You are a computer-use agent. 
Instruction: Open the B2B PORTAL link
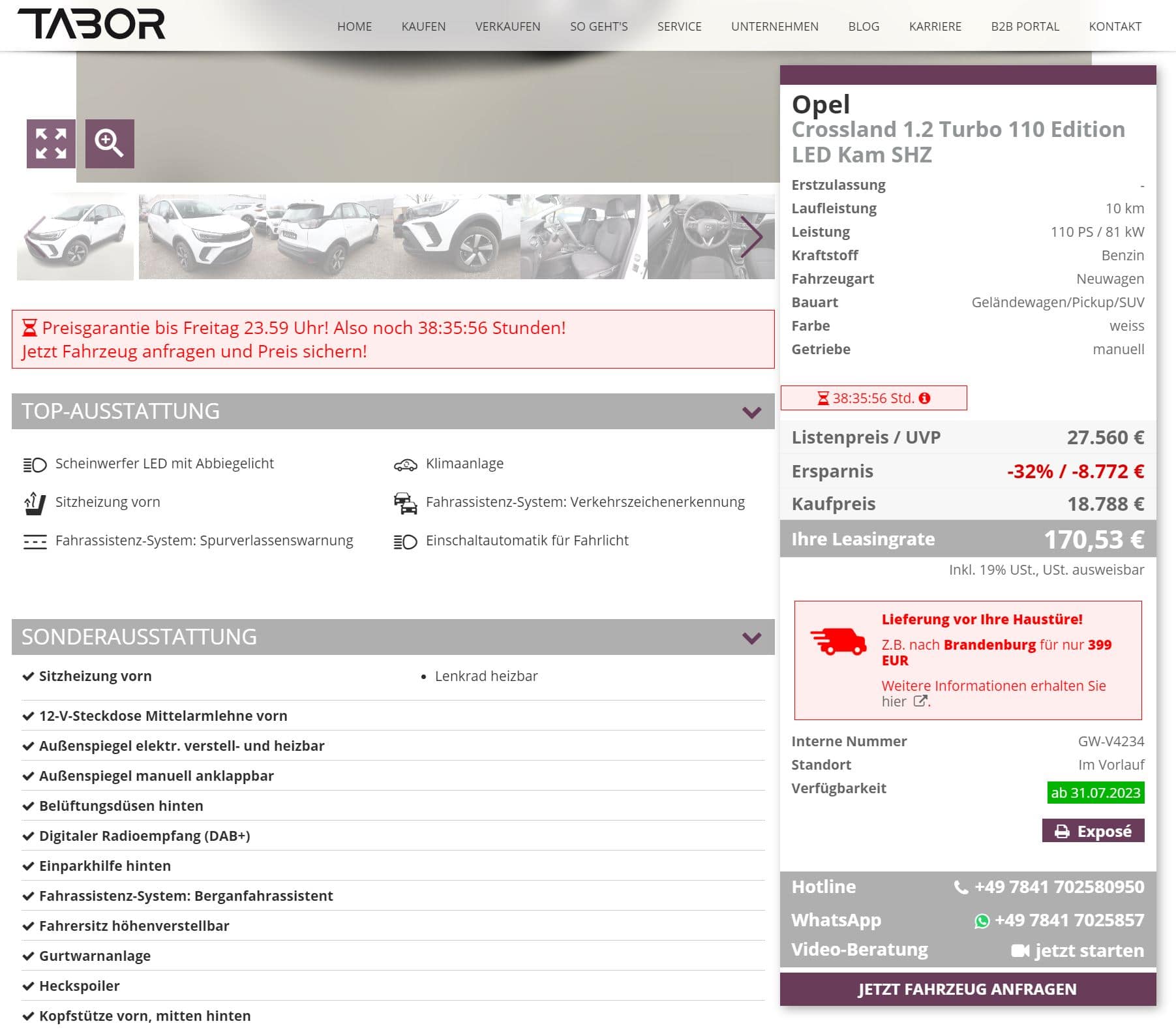pyautogui.click(x=1025, y=27)
